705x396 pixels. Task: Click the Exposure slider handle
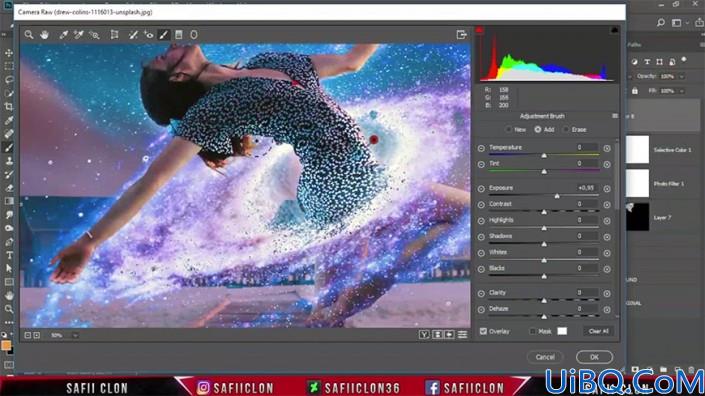(557, 196)
